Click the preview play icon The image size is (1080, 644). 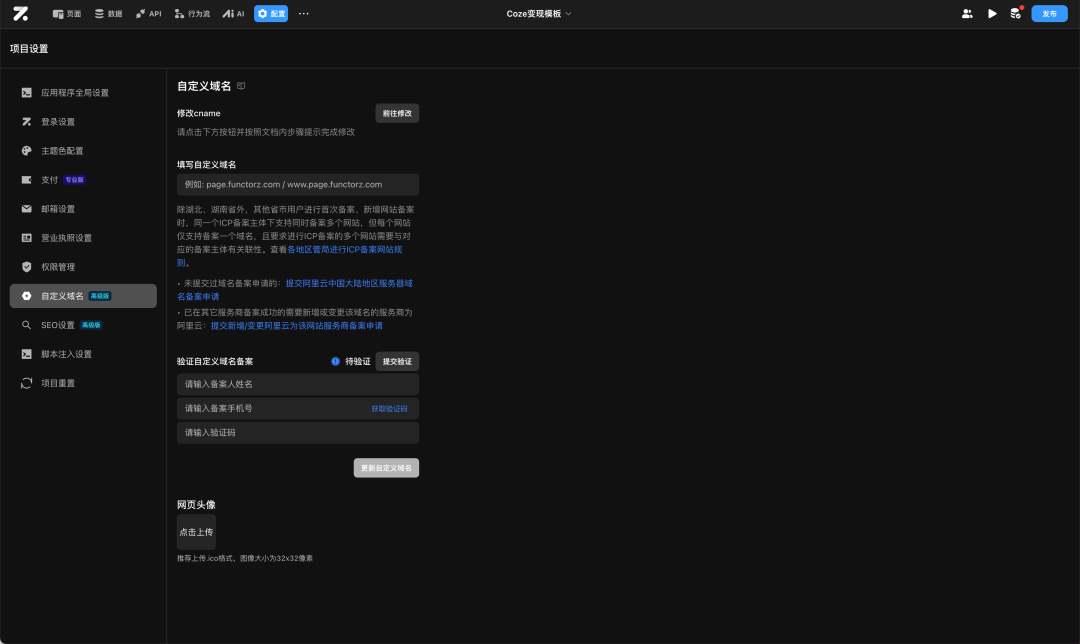993,13
